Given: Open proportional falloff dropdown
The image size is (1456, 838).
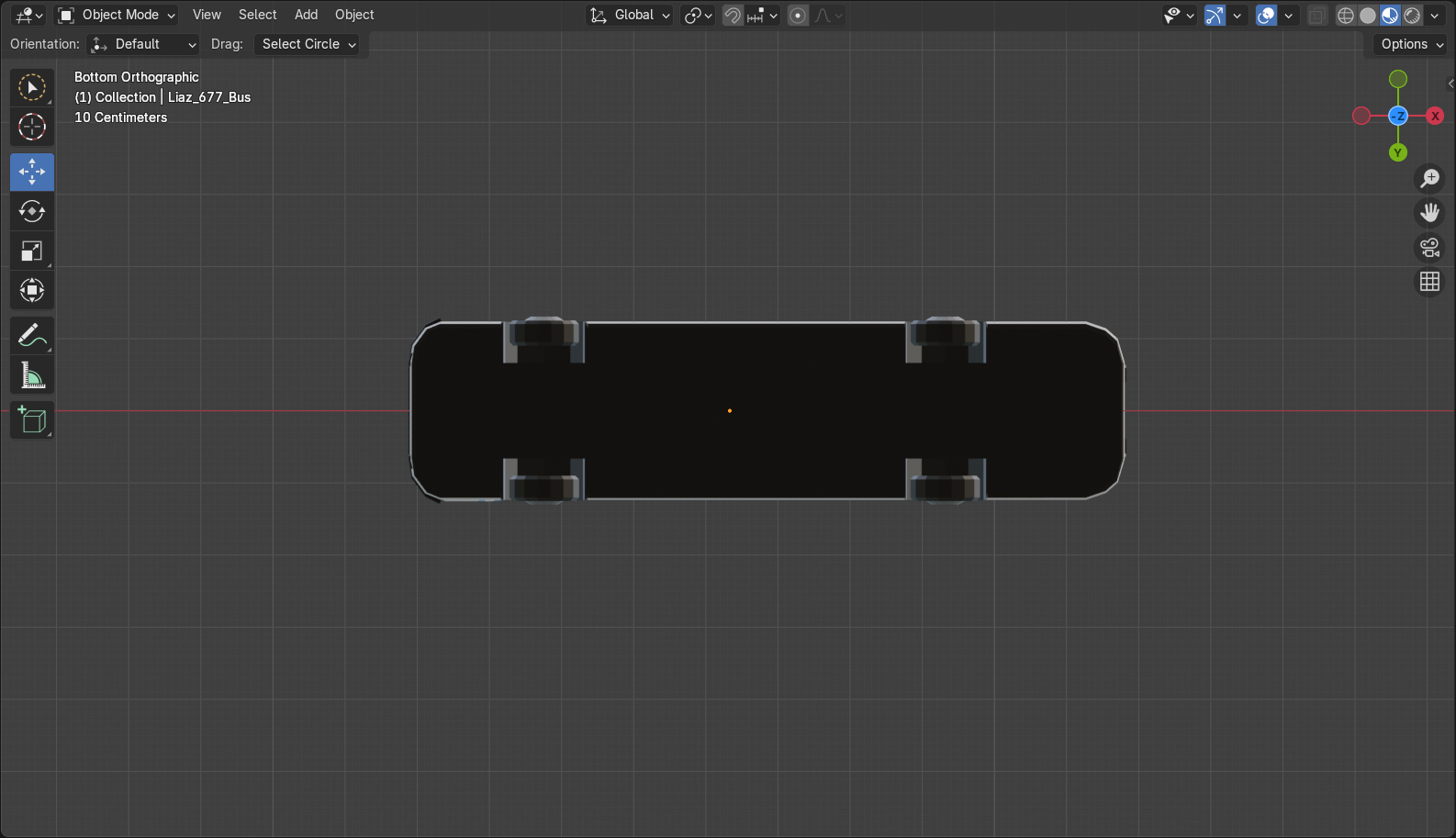Looking at the screenshot, I should click(828, 16).
